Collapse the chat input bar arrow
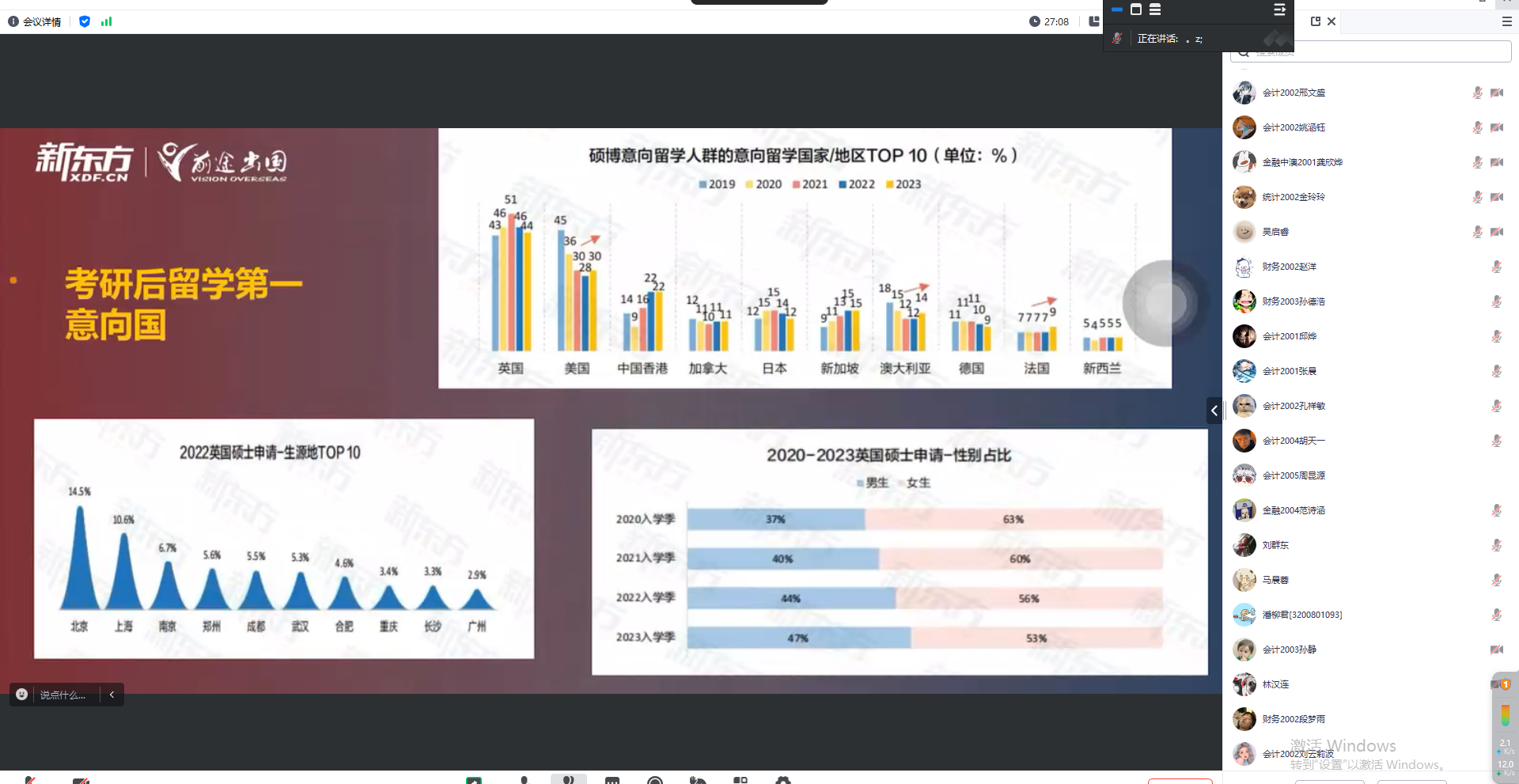Image resolution: width=1519 pixels, height=784 pixels. point(112,695)
